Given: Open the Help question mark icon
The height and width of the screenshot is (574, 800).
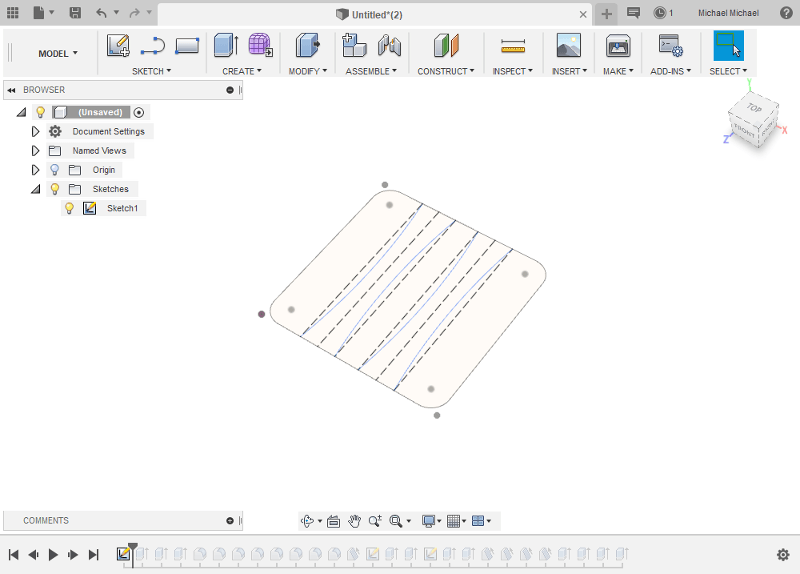Looking at the screenshot, I should click(786, 13).
